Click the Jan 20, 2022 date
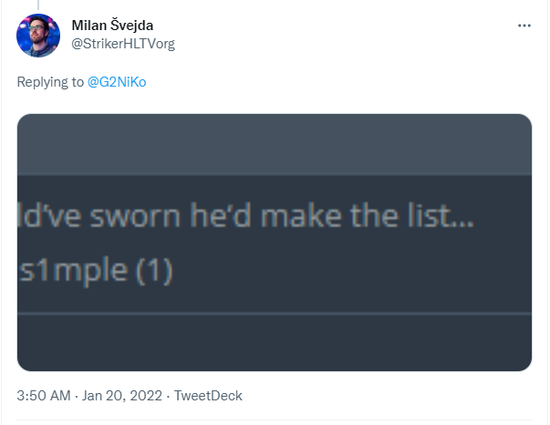The width and height of the screenshot is (550, 425). click(x=122, y=396)
